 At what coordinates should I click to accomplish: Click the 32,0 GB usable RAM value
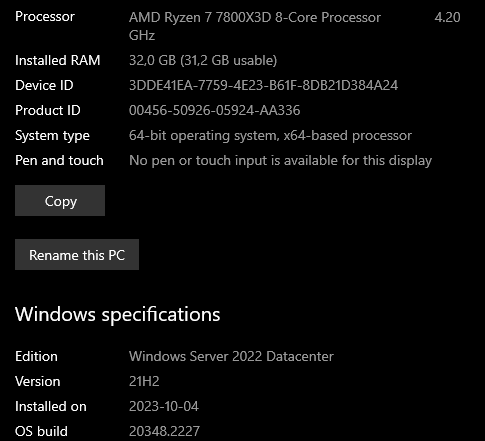click(x=203, y=60)
